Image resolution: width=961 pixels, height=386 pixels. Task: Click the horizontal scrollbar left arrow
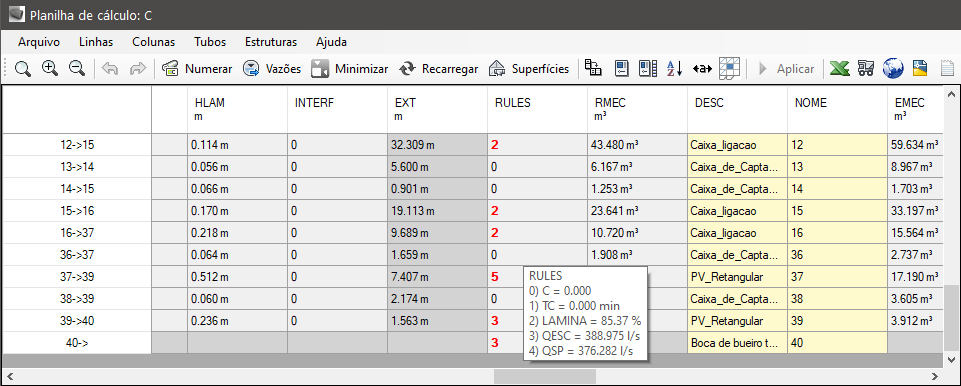tap(10, 376)
